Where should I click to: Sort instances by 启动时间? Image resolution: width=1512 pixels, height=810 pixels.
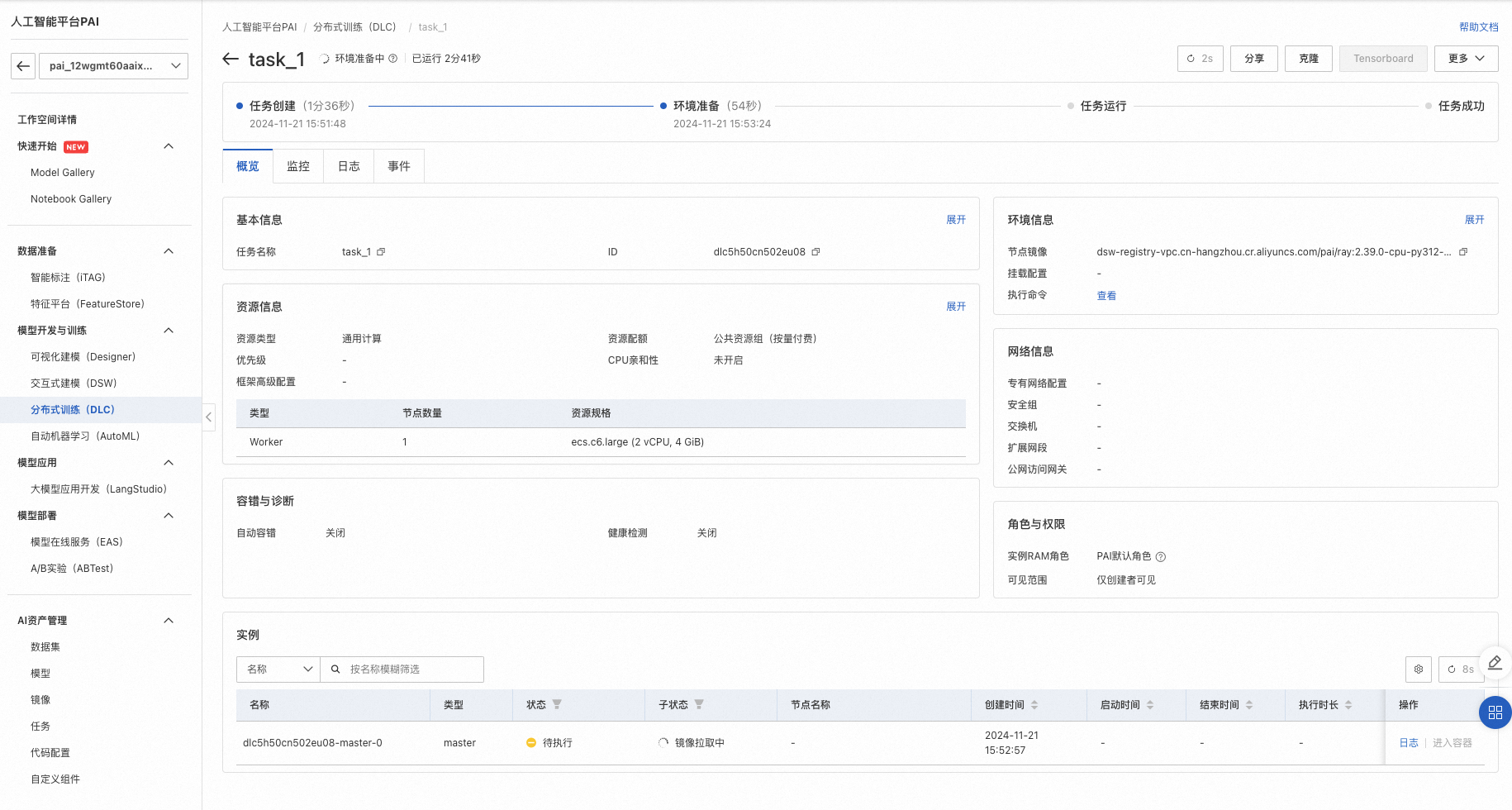[1150, 705]
